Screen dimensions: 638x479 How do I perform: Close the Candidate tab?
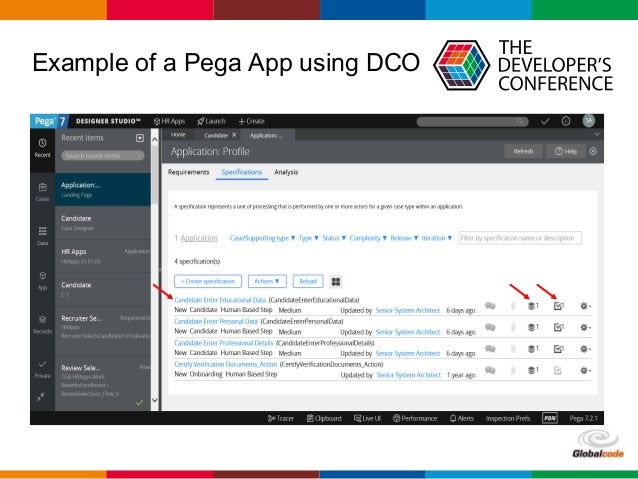[234, 135]
